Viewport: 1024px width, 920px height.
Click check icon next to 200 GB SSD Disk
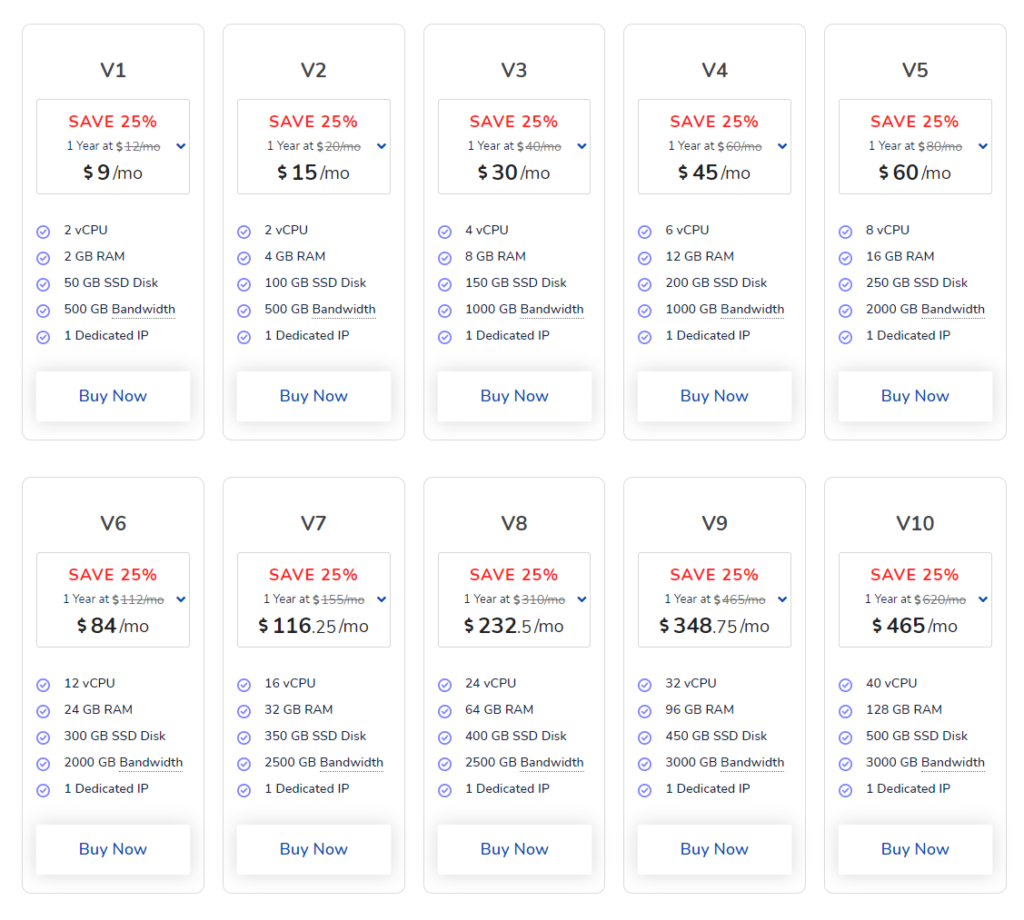click(x=645, y=284)
